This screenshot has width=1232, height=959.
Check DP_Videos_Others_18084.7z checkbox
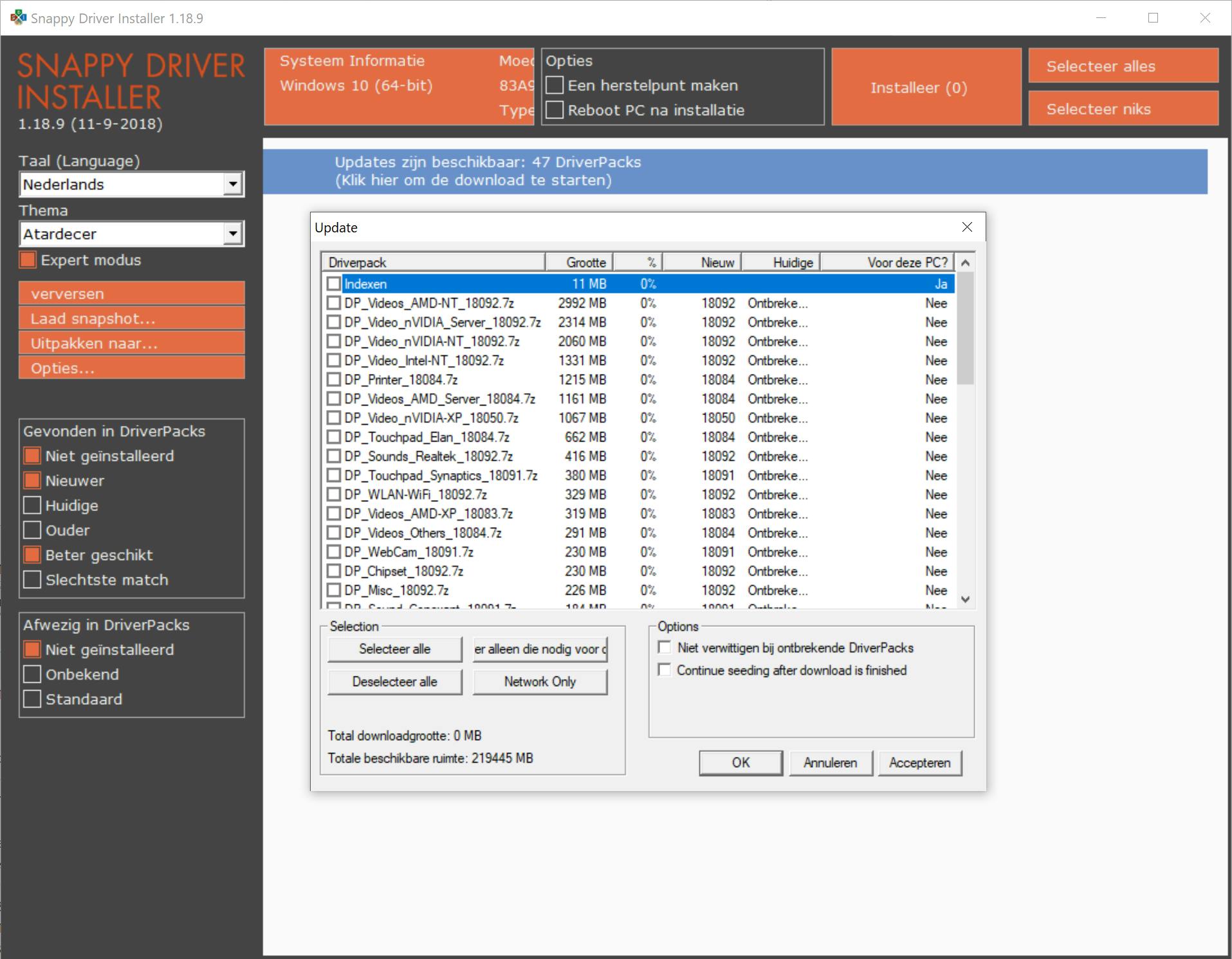333,533
